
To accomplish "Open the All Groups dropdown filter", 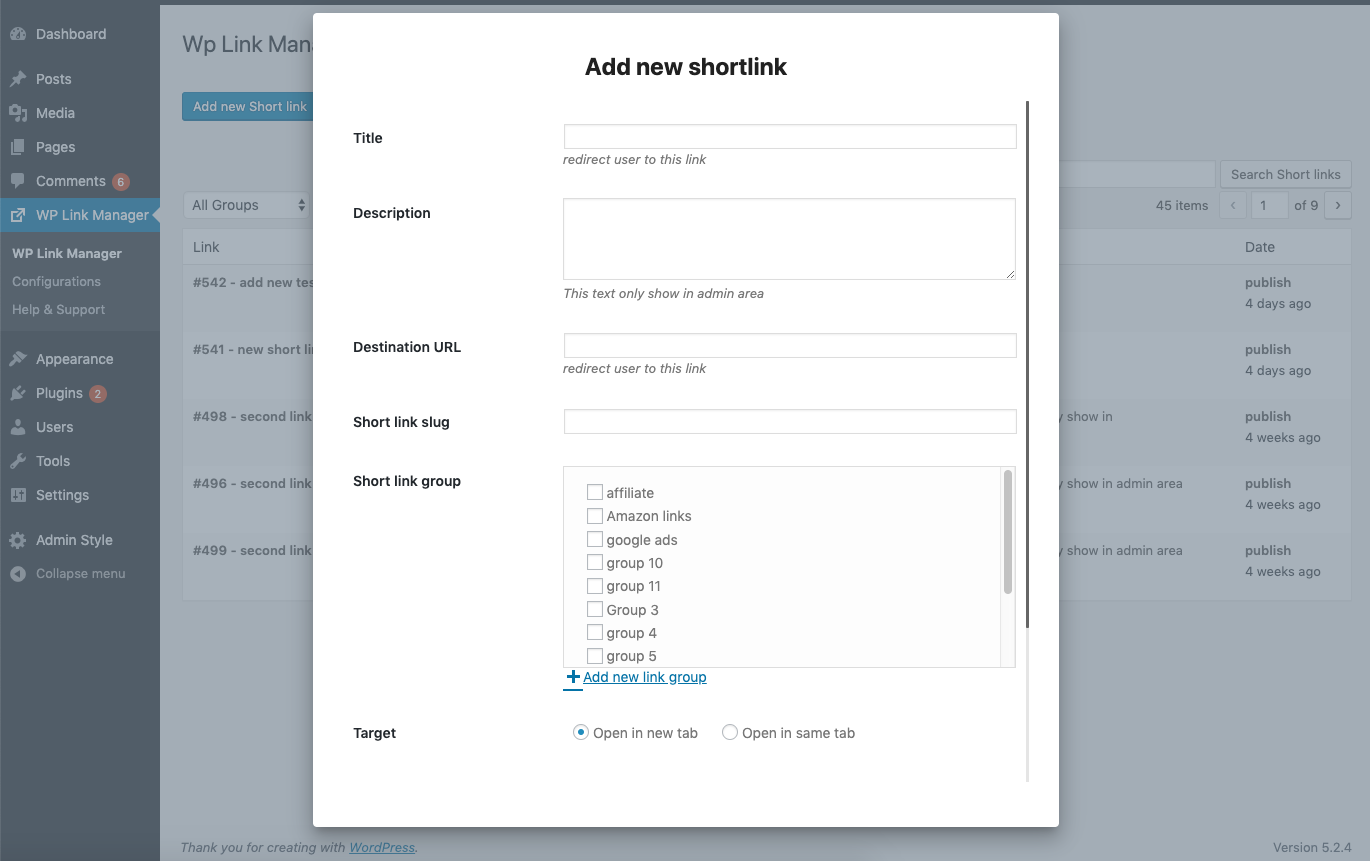I will click(x=247, y=205).
